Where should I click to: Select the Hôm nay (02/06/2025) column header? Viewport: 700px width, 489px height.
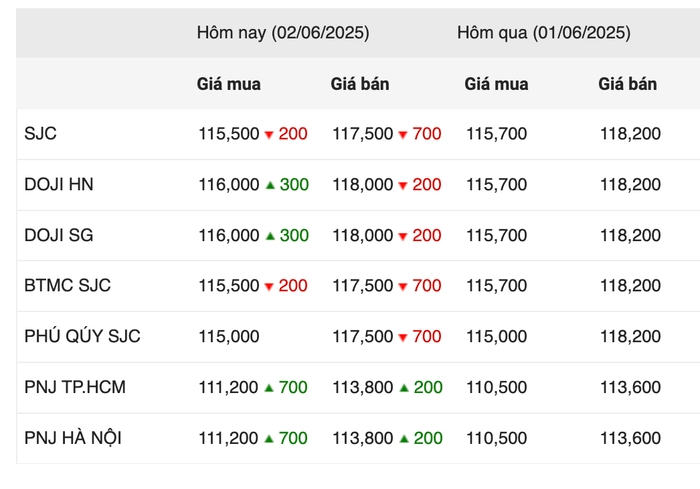[x=283, y=33]
